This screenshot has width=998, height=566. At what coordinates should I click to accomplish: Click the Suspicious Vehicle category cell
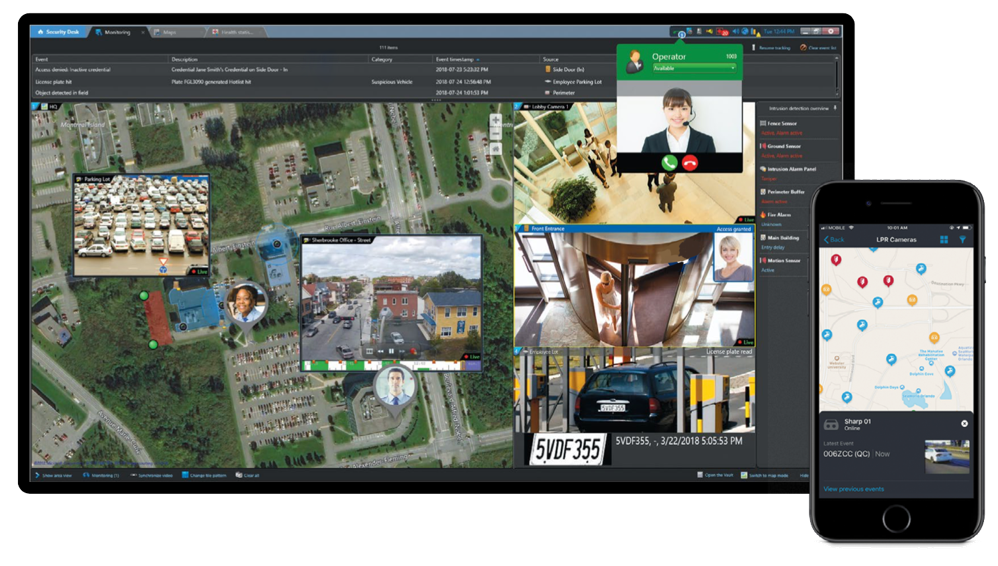click(x=392, y=81)
